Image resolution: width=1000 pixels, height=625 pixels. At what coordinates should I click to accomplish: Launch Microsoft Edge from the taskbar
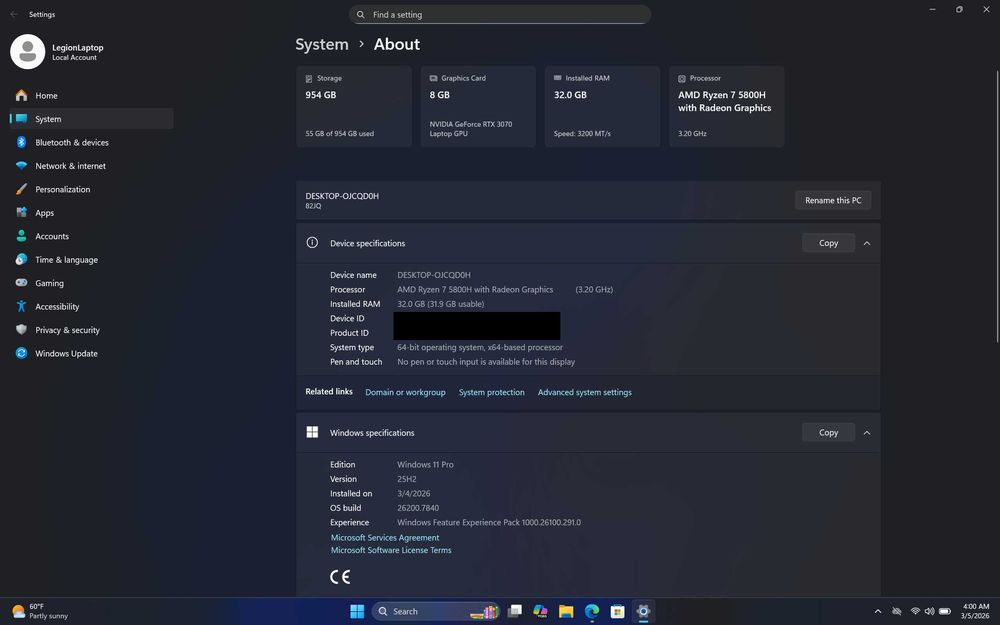click(592, 611)
